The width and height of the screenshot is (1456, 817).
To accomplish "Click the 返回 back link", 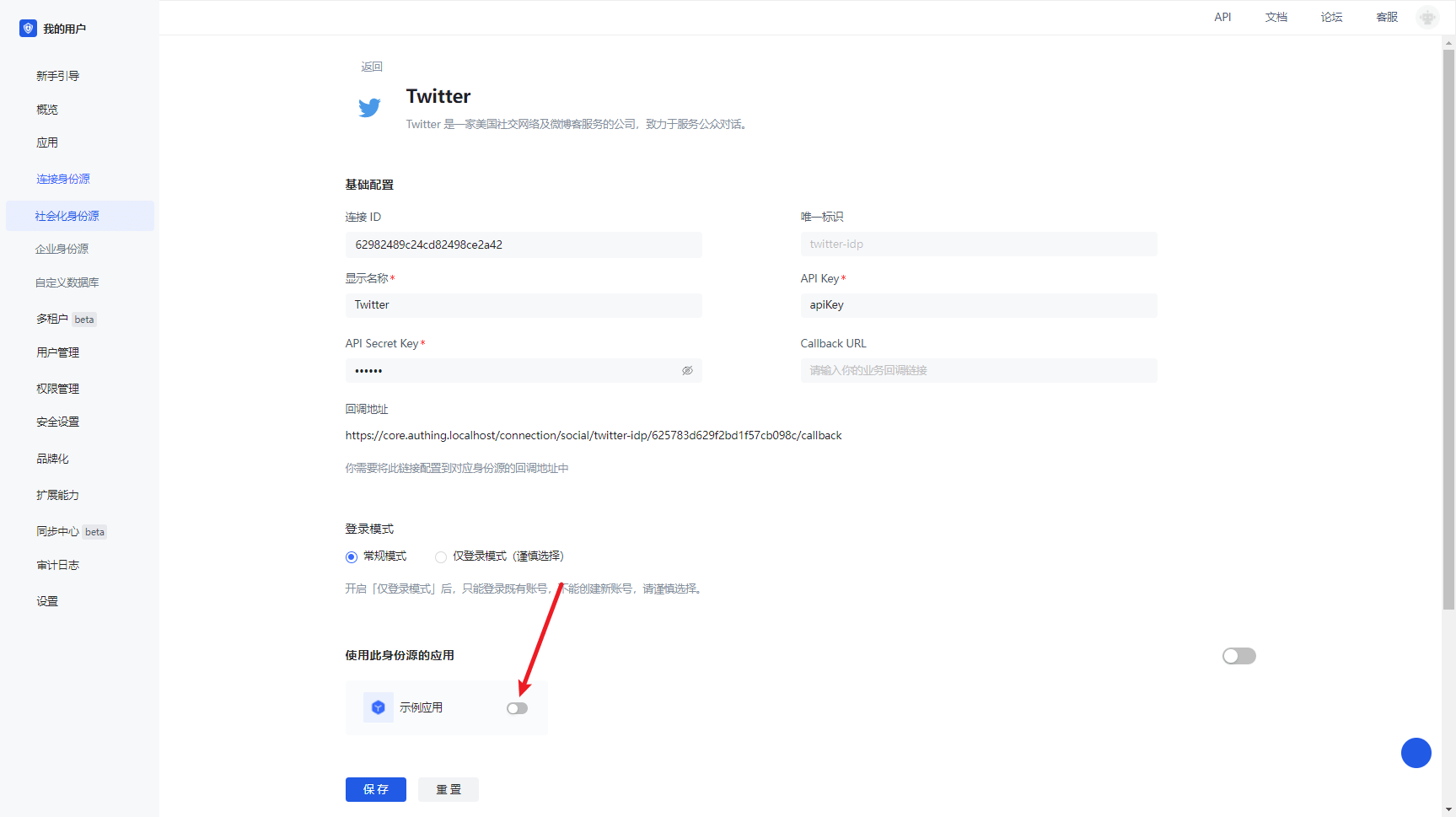I will pyautogui.click(x=372, y=67).
